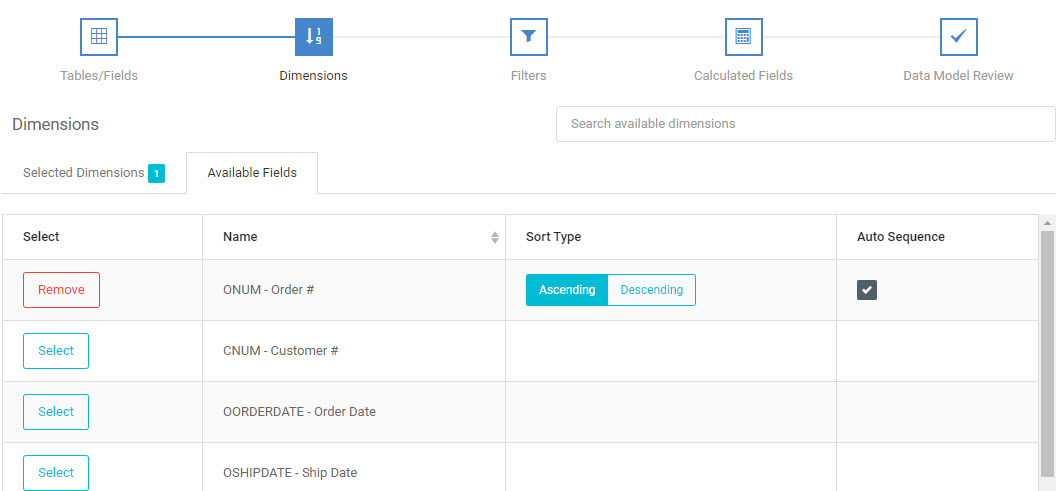Screen dimensions: 1063x491
Task: Click the scrollbar up arrow
Action: [x=1047, y=222]
